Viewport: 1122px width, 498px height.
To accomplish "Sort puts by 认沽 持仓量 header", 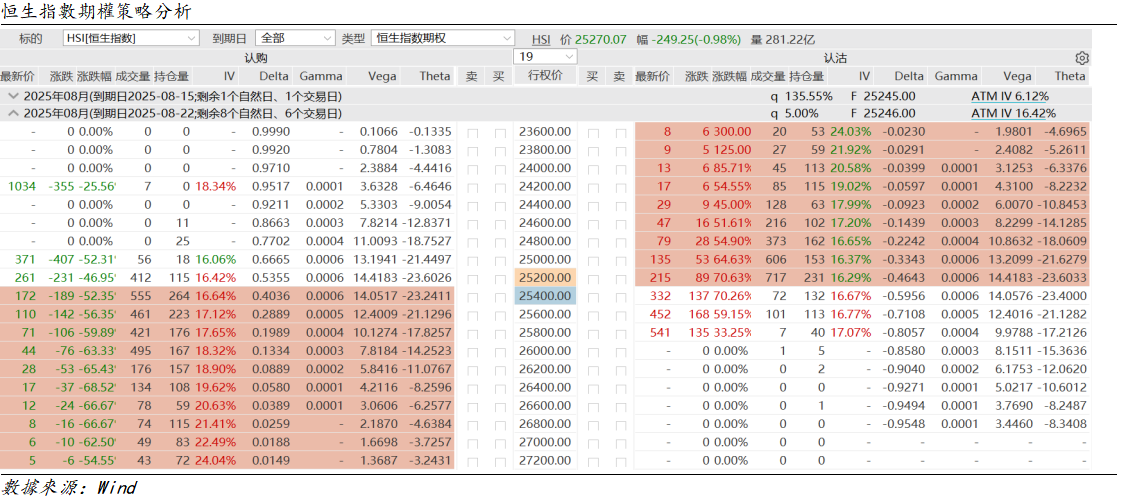I will (806, 76).
